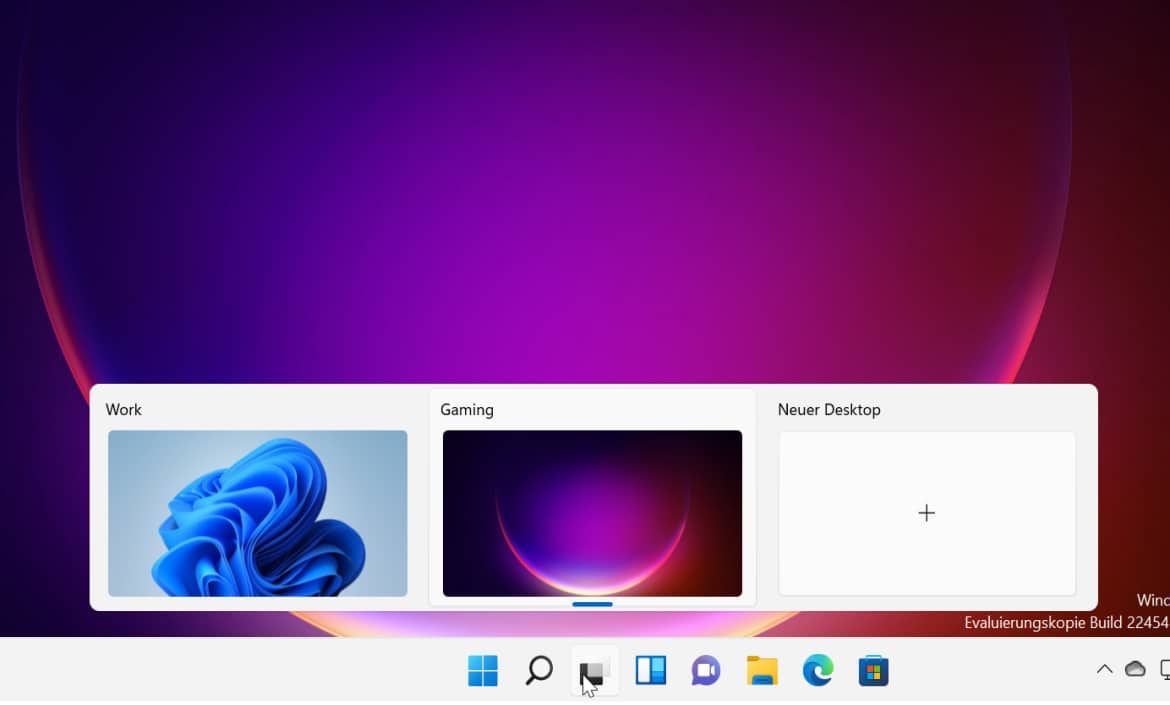Switch to the Work desktop thumbnail
Image resolution: width=1170 pixels, height=705 pixels.
click(x=258, y=513)
